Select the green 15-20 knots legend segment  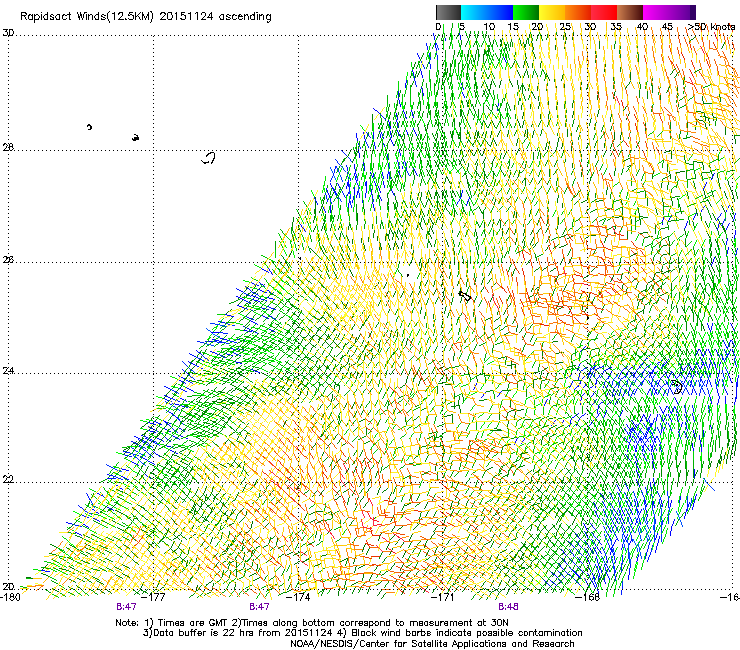click(x=526, y=12)
